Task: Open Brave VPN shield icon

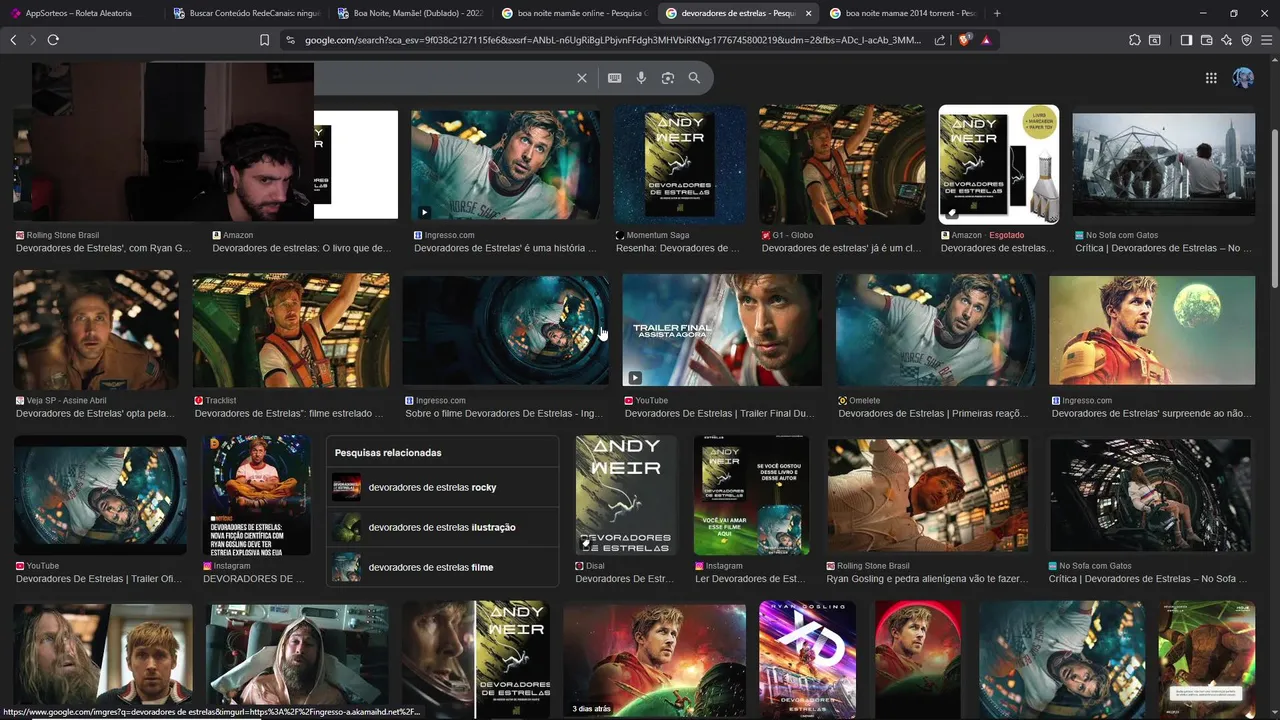Action: point(1246,40)
